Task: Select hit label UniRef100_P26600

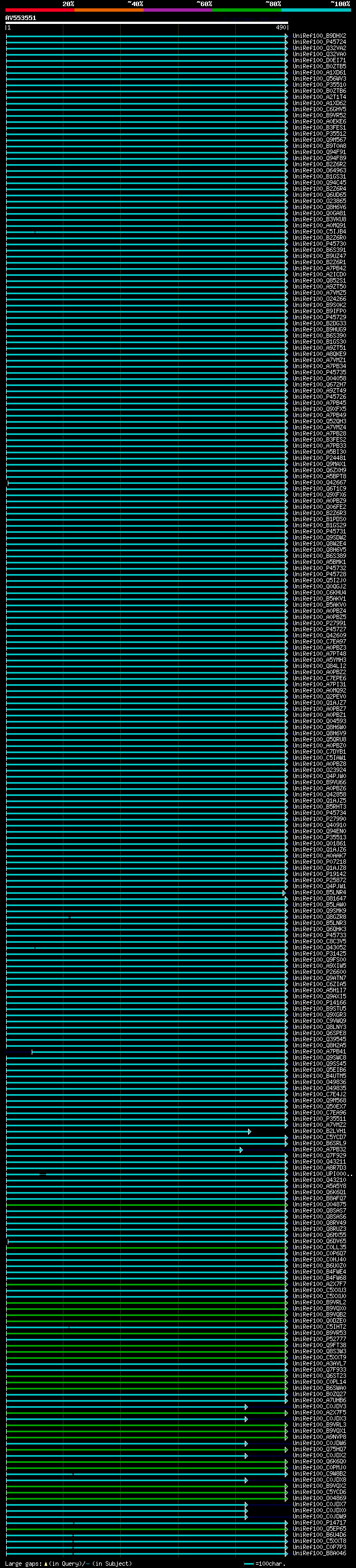Action: pyautogui.click(x=319, y=972)
